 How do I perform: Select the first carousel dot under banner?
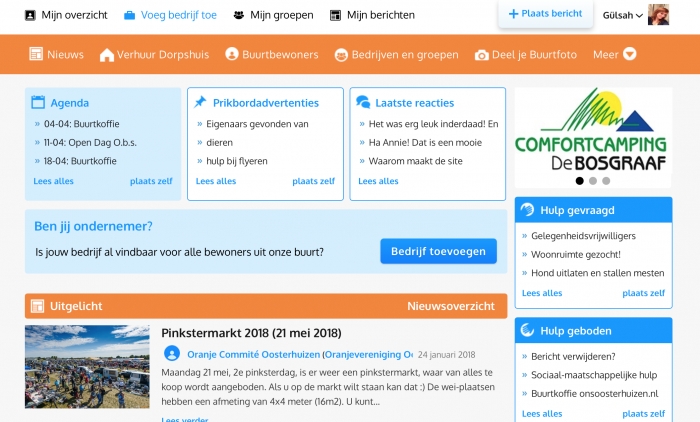click(x=579, y=181)
